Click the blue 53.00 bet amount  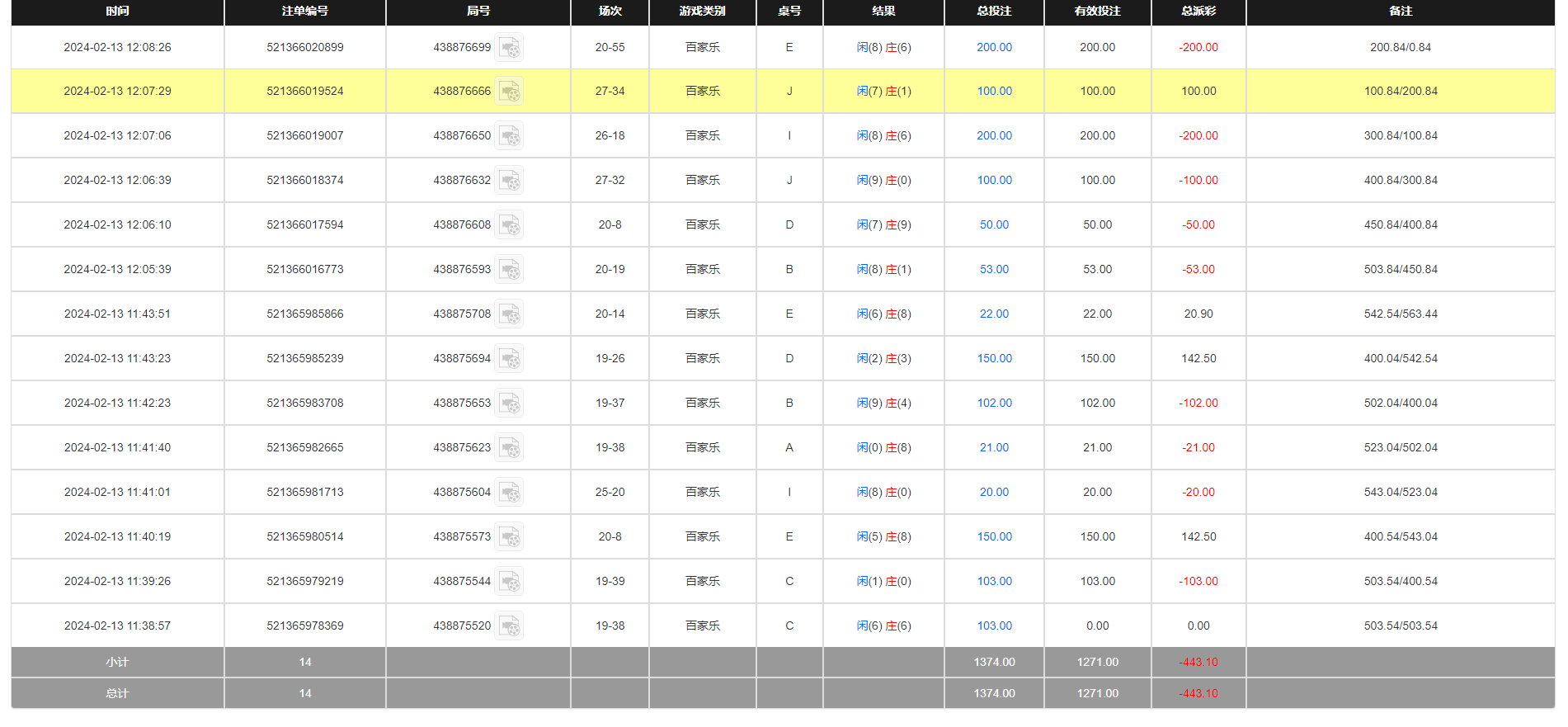point(994,269)
